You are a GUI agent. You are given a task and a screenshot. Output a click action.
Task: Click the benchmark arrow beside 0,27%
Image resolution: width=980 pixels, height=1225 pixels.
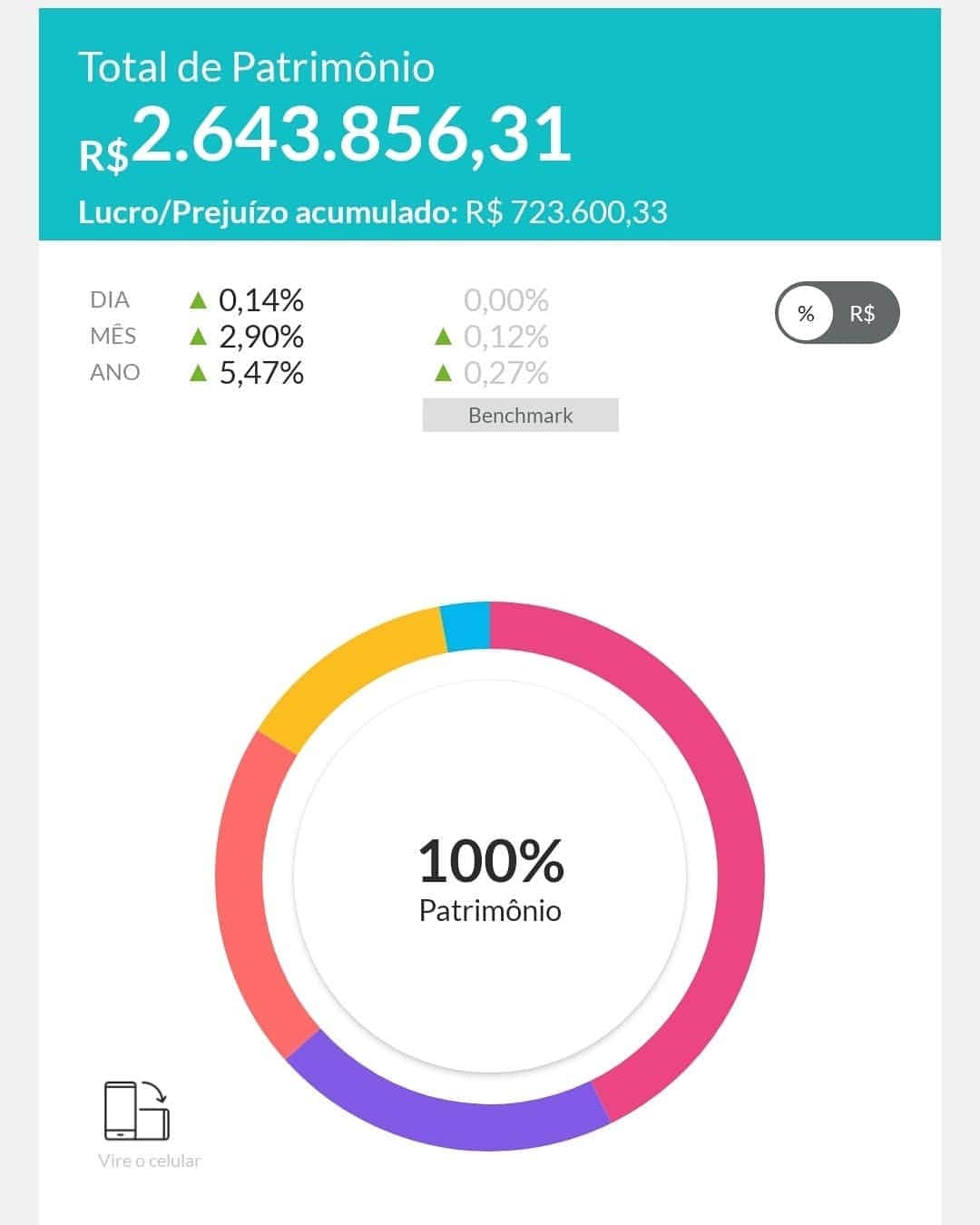(x=443, y=372)
